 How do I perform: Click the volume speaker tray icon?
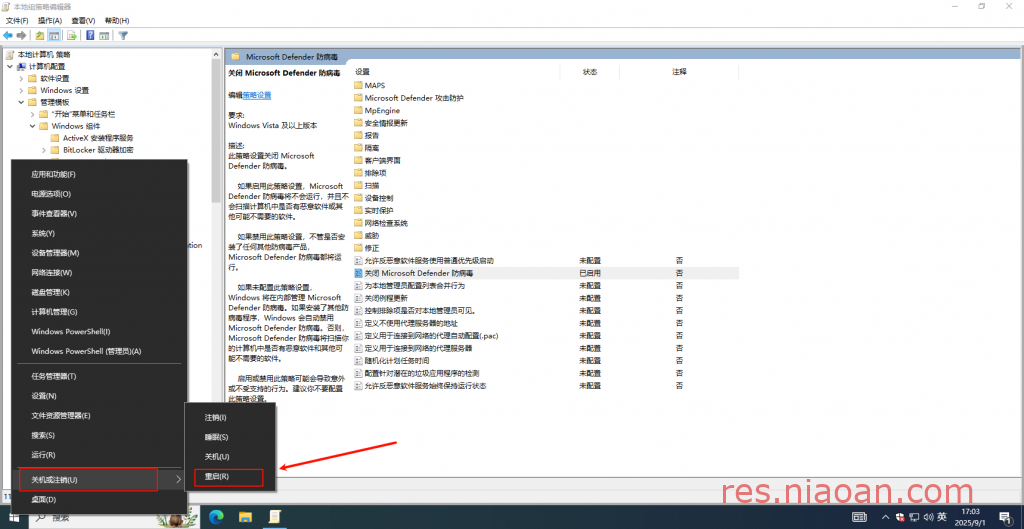pos(928,517)
